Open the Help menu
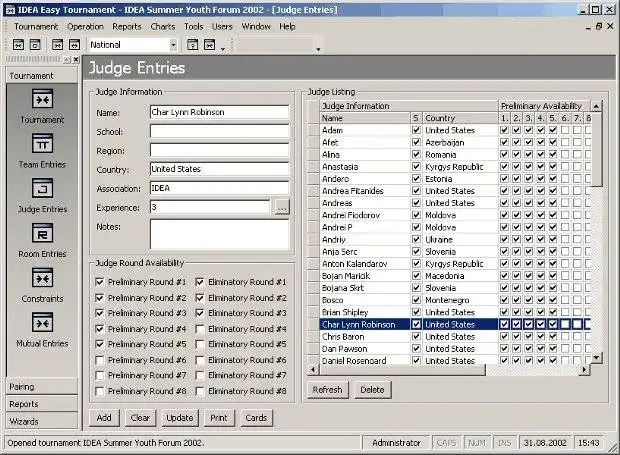 click(x=287, y=26)
